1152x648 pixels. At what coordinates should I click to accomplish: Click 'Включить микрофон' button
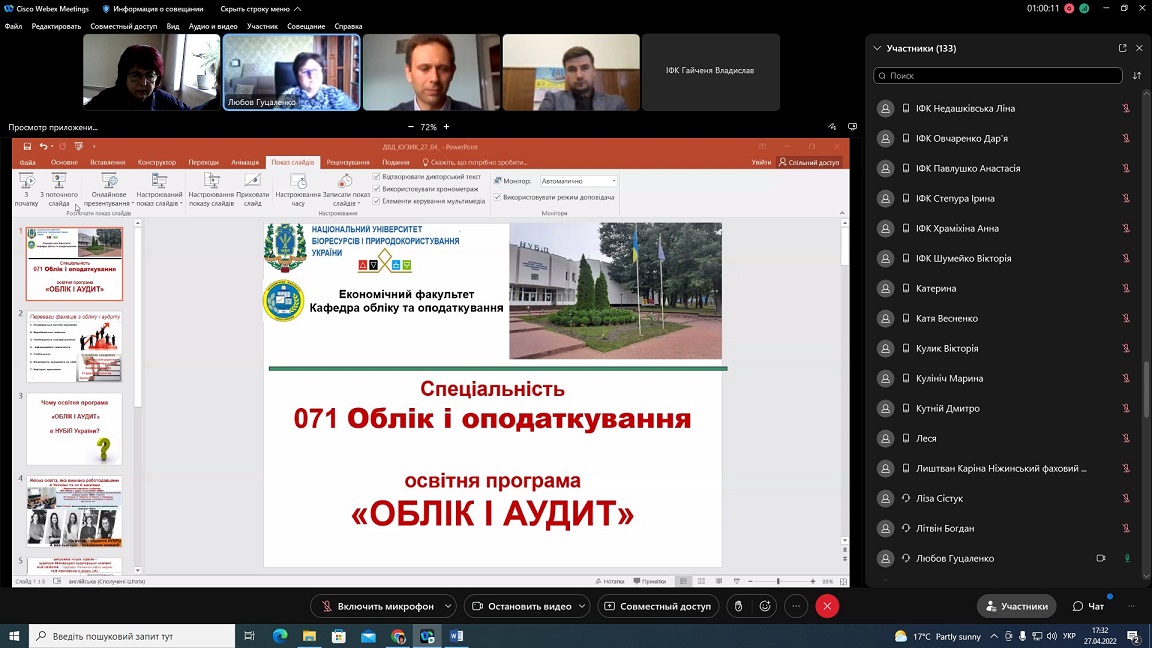tap(376, 606)
